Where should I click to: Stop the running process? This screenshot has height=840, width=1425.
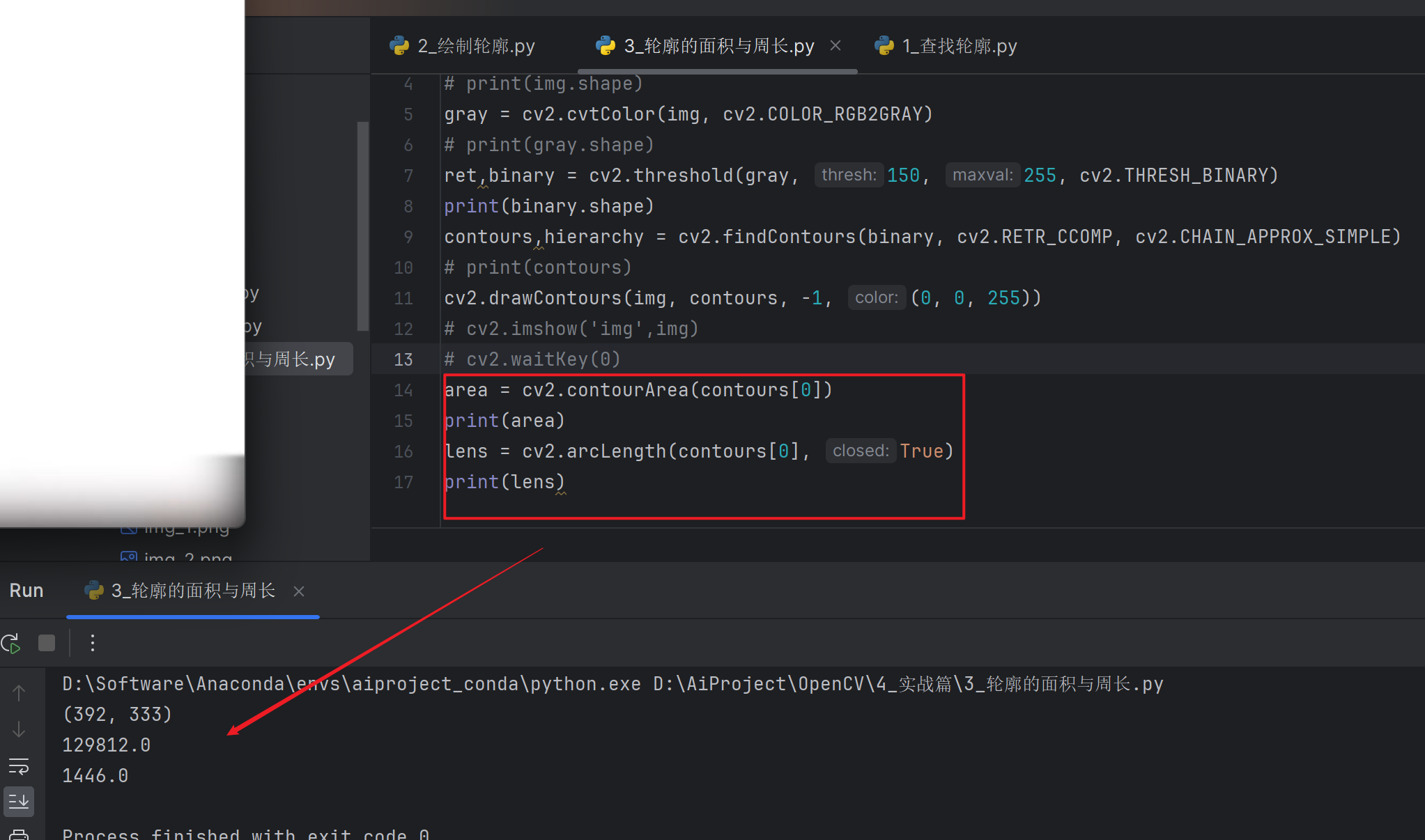coord(47,643)
